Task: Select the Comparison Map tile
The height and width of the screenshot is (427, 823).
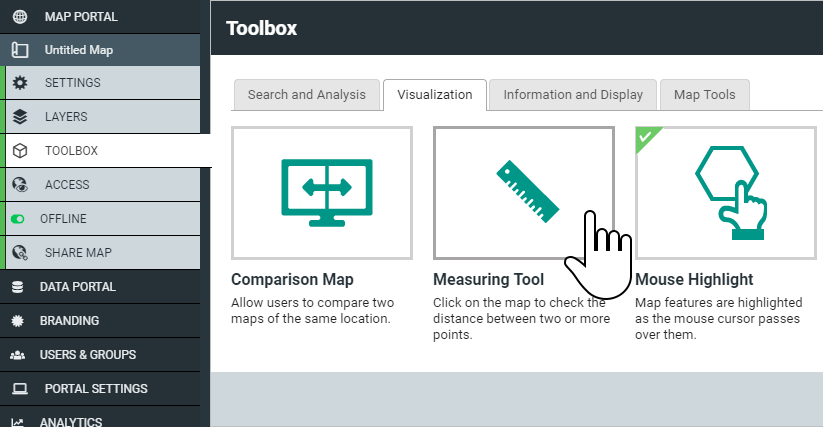Action: tap(322, 193)
